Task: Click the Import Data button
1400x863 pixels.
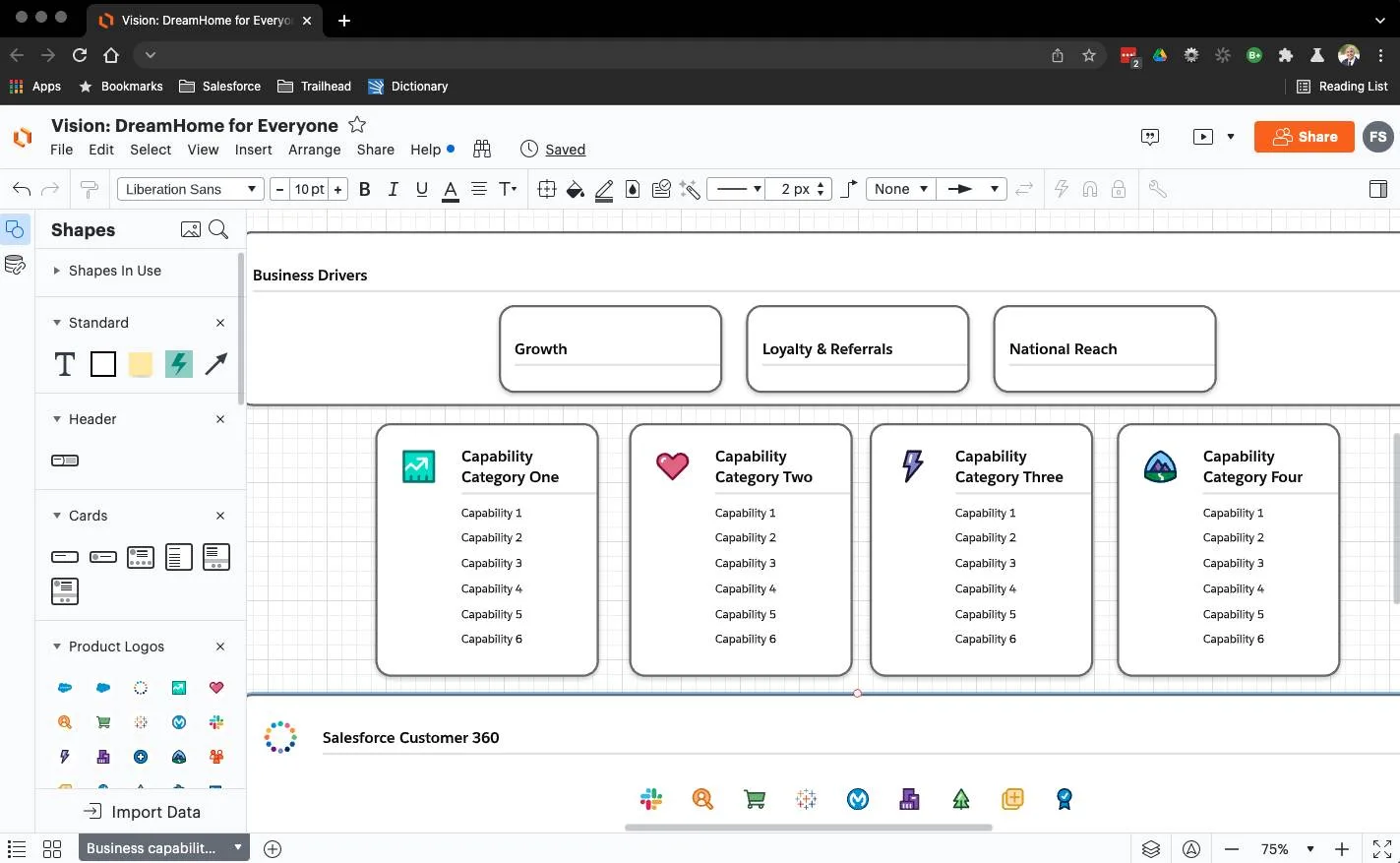Action: point(142,812)
